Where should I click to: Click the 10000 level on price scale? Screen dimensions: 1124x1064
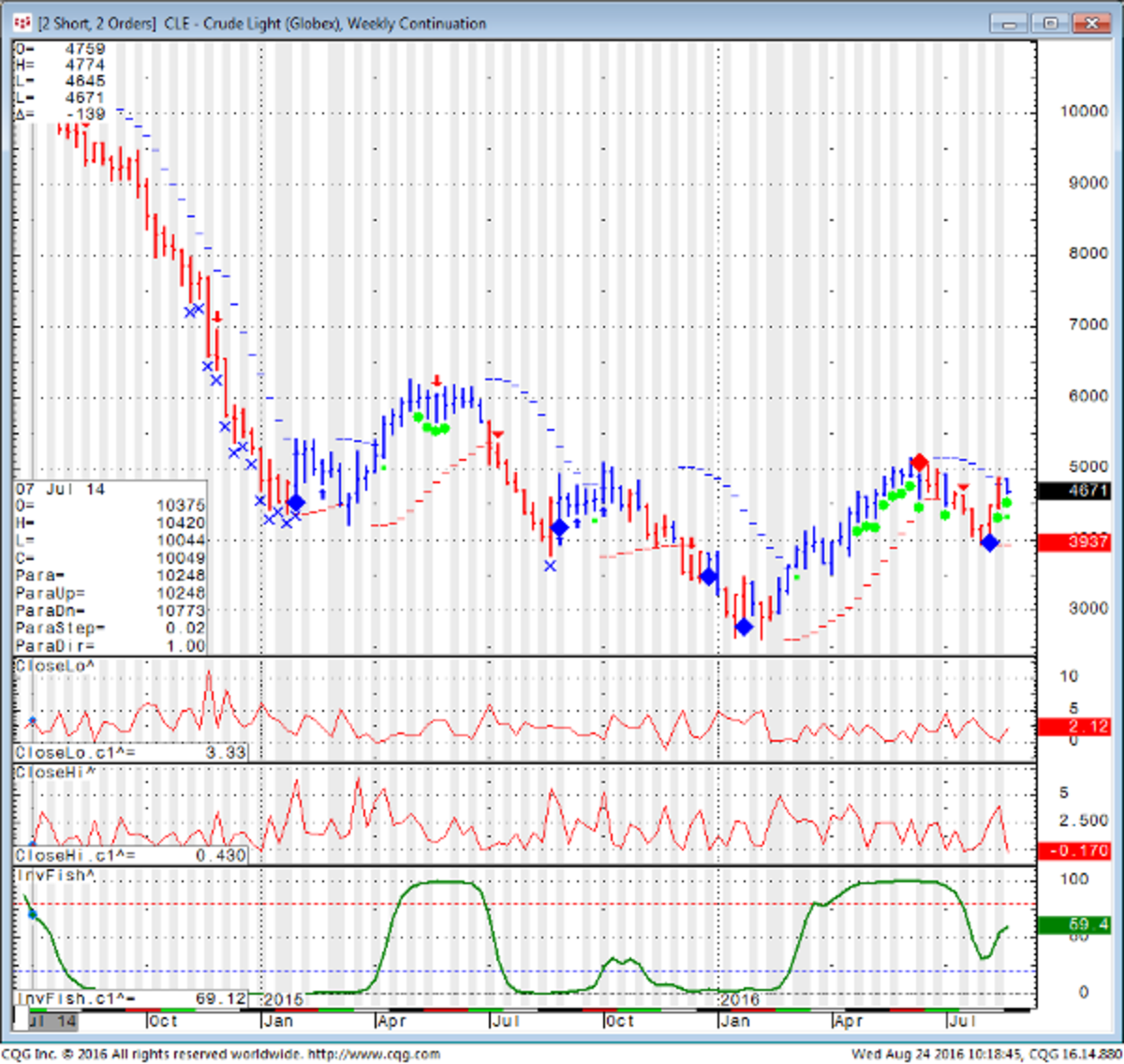[x=1084, y=111]
